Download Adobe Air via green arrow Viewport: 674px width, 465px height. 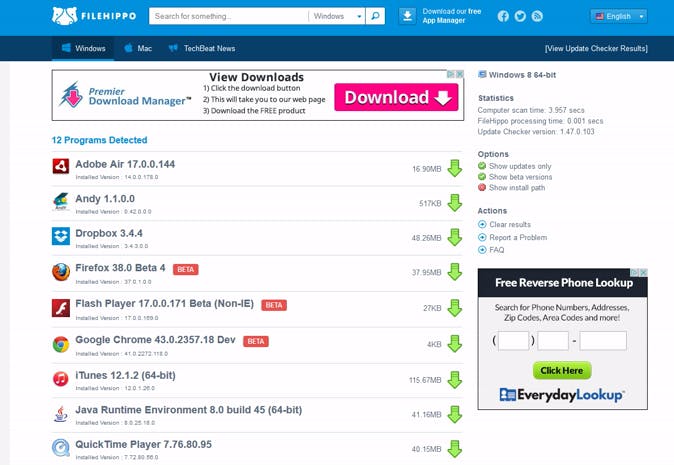[454, 168]
